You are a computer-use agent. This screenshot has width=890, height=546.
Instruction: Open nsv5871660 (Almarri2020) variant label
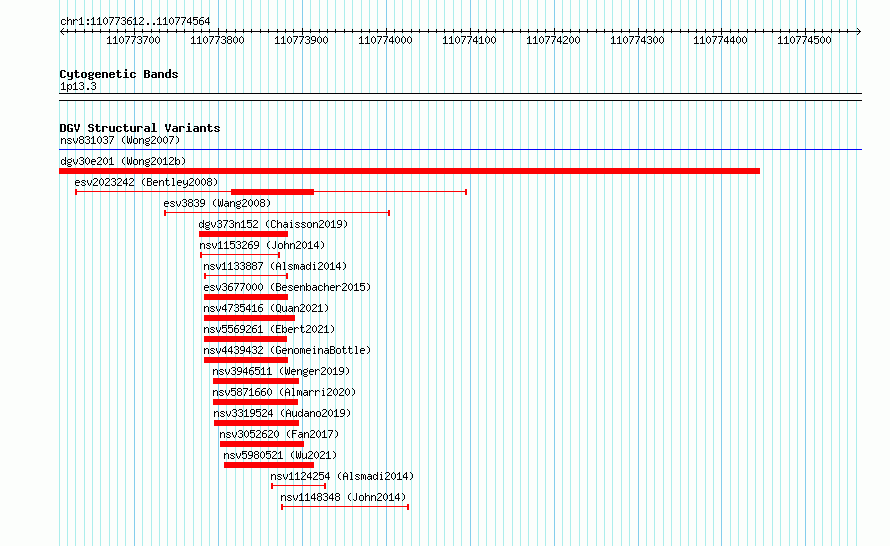click(284, 392)
